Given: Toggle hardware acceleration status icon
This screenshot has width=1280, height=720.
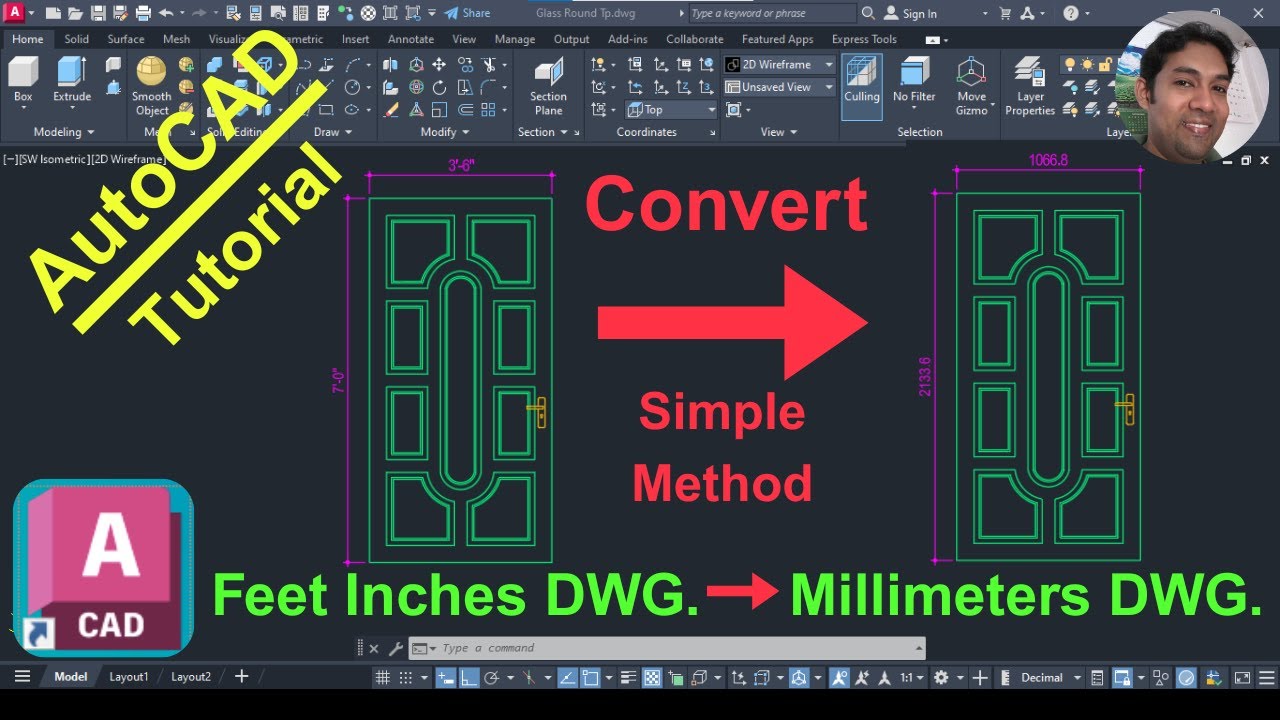Looking at the screenshot, I should tap(1186, 677).
